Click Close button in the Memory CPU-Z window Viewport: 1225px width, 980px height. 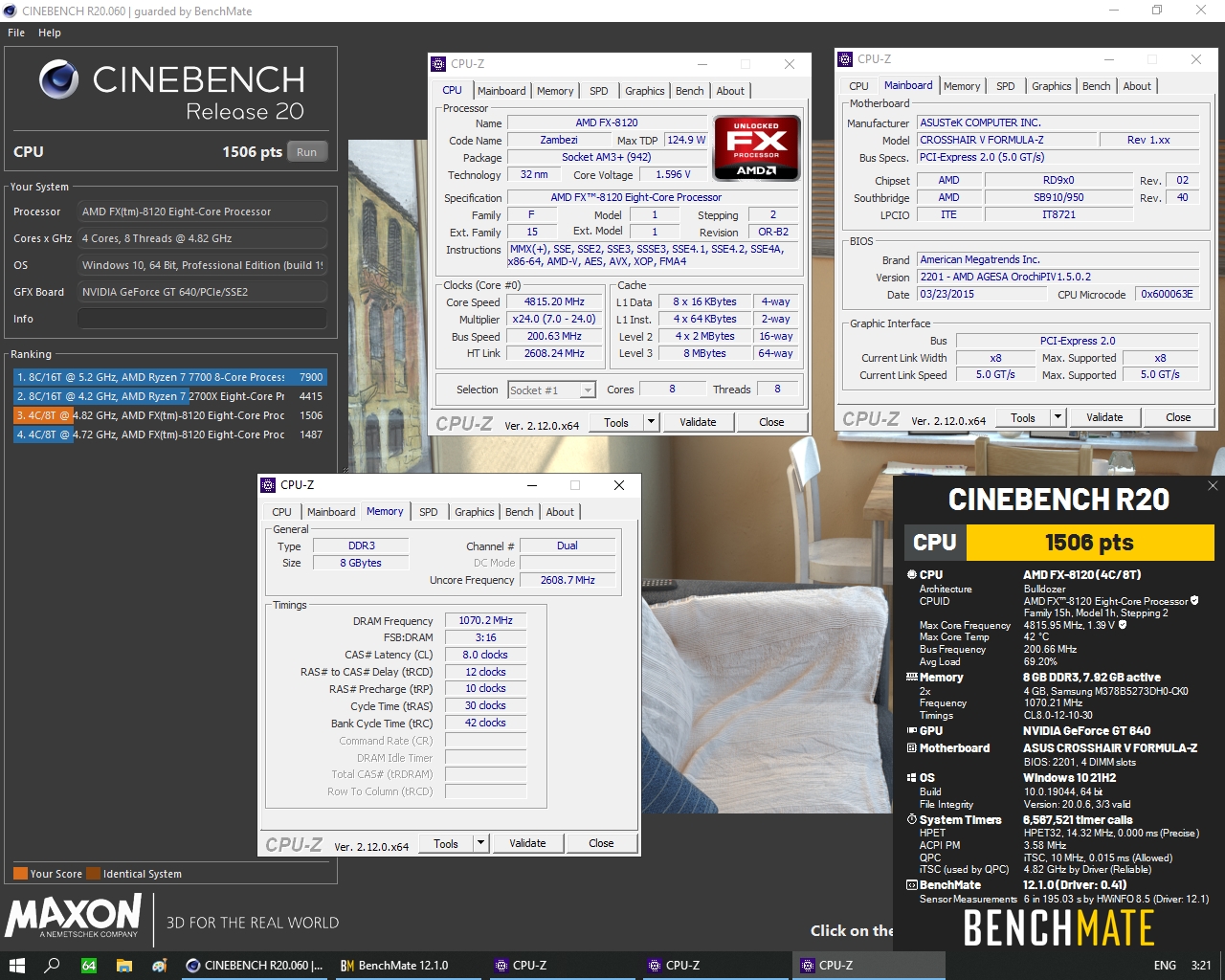[601, 843]
